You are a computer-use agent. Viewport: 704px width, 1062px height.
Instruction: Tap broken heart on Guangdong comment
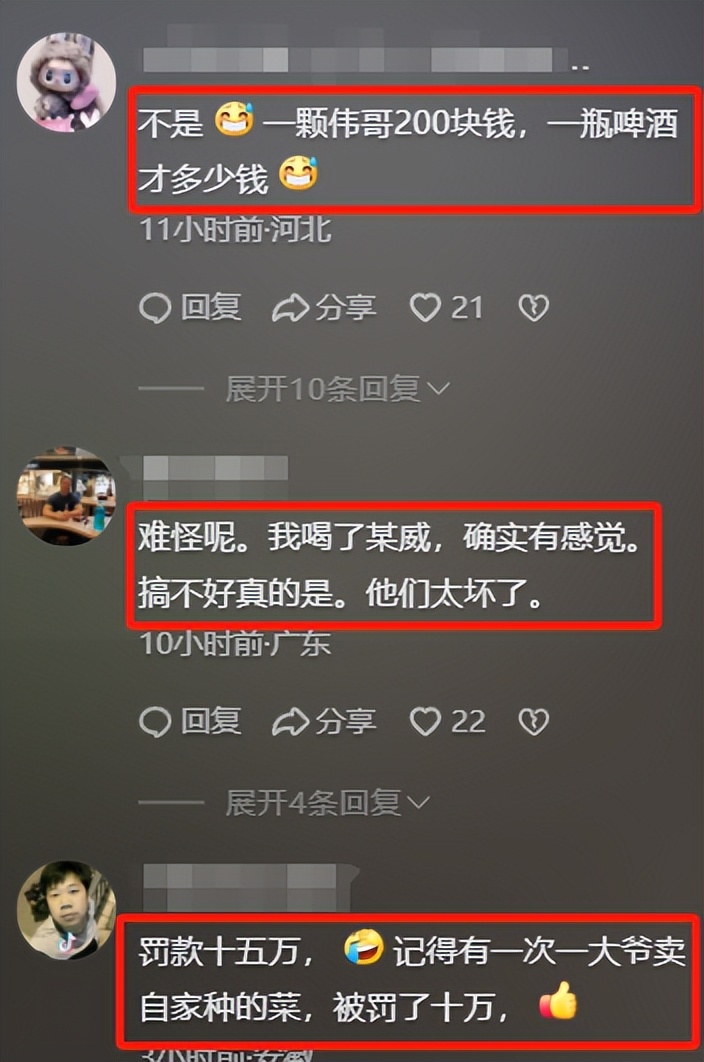point(533,722)
